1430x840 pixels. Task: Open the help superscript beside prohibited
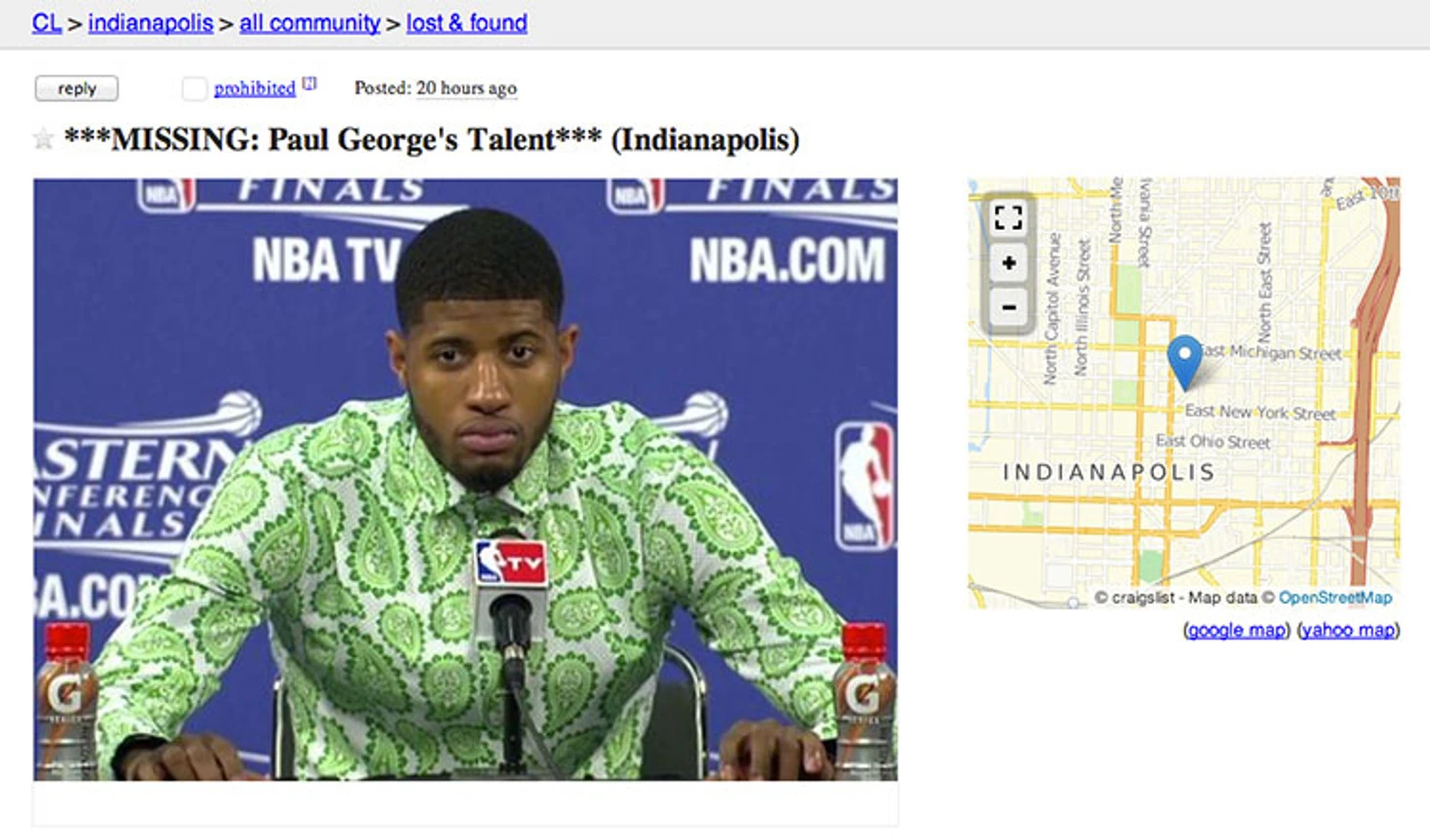pyautogui.click(x=310, y=83)
